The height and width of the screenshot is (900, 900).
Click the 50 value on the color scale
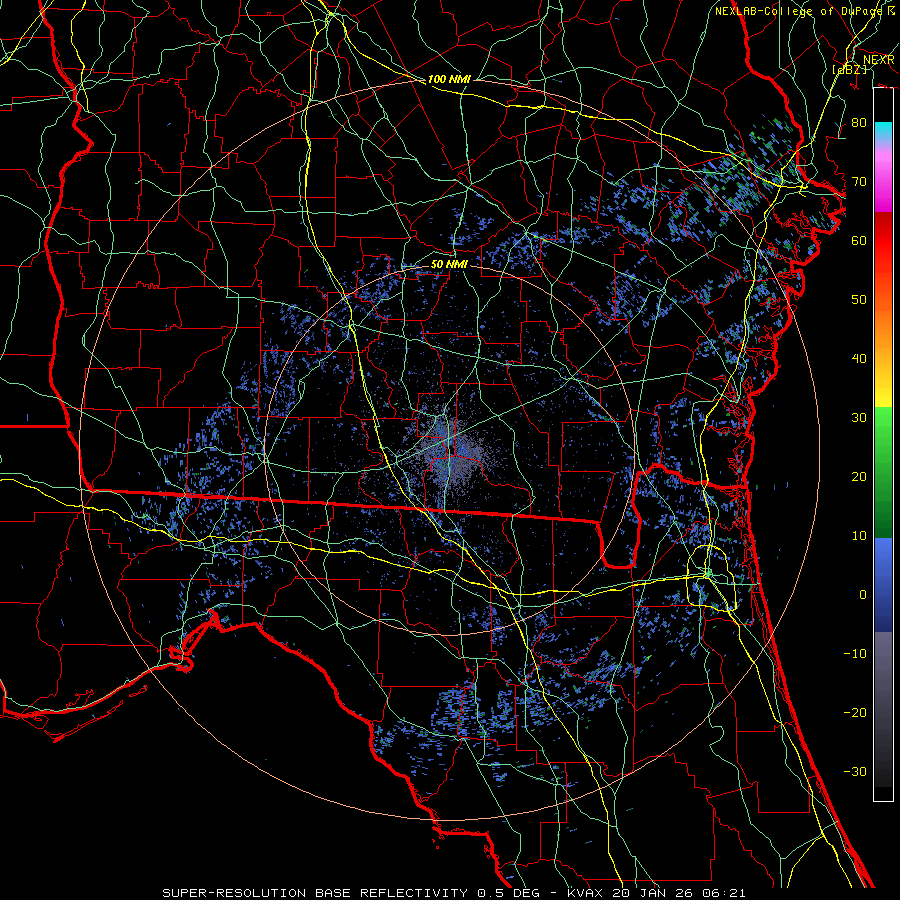pos(859,300)
